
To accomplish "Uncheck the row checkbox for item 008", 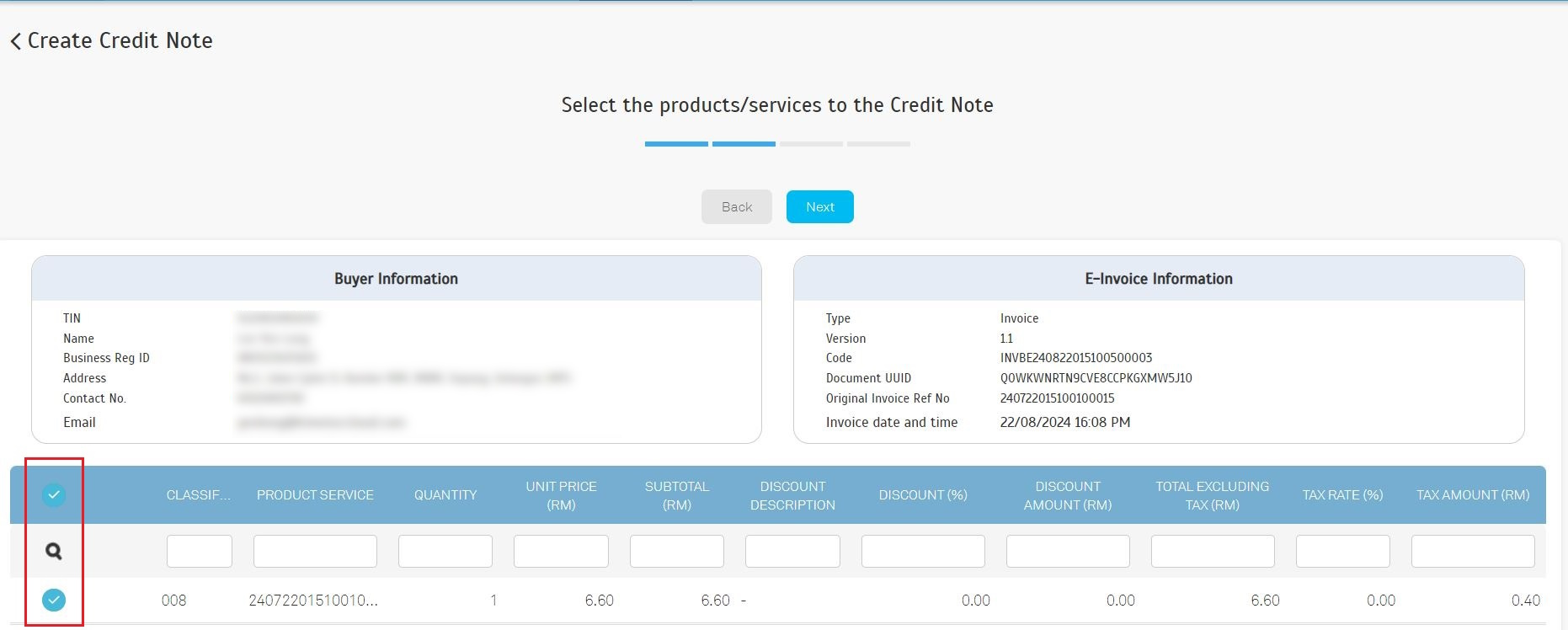I will 54,600.
